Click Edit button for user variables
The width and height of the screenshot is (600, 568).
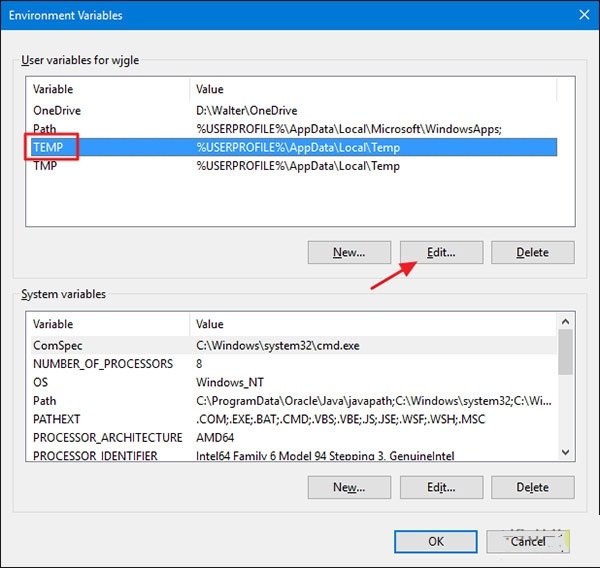[x=441, y=252]
